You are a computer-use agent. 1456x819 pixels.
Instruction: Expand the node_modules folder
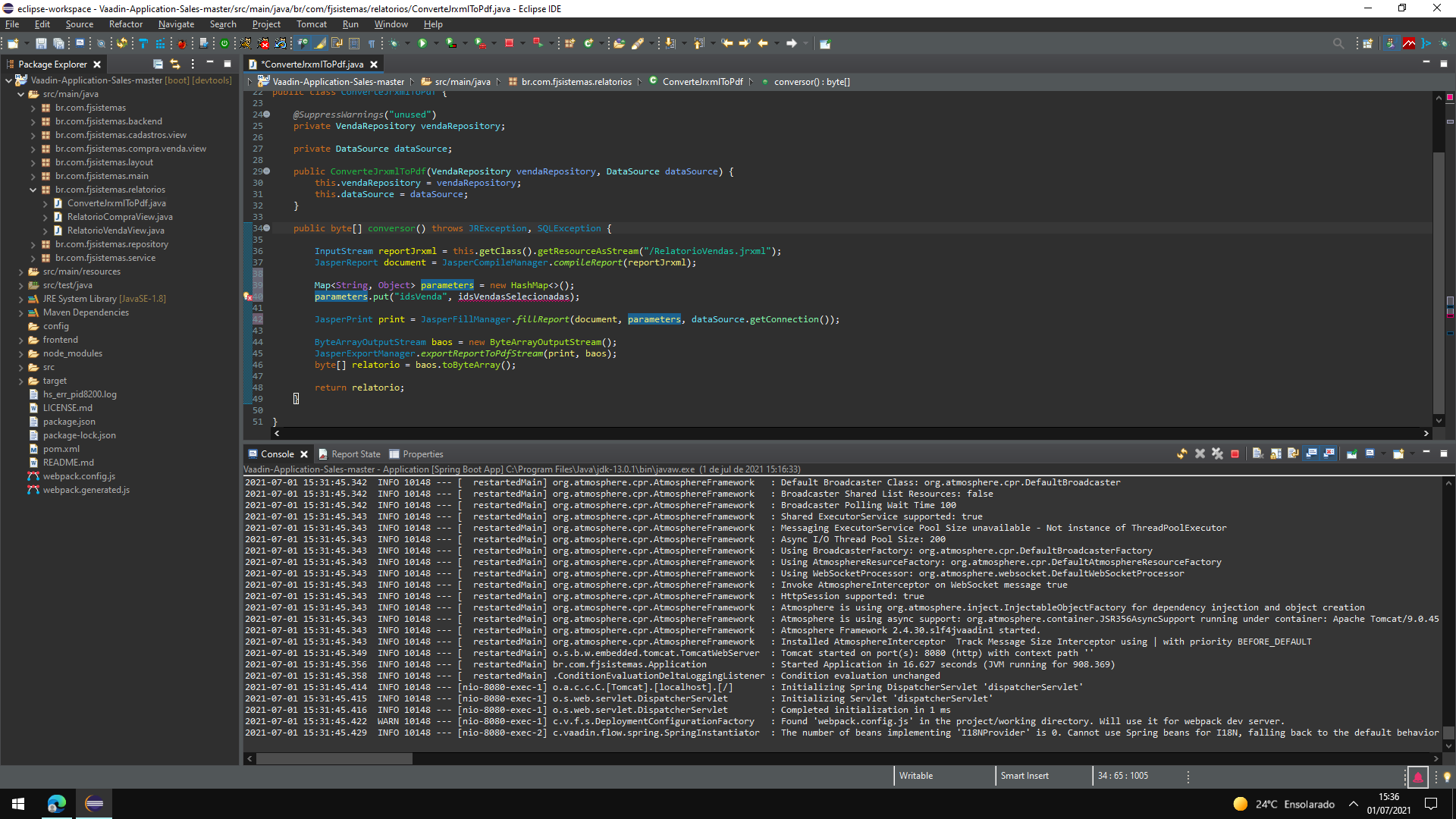pos(21,353)
